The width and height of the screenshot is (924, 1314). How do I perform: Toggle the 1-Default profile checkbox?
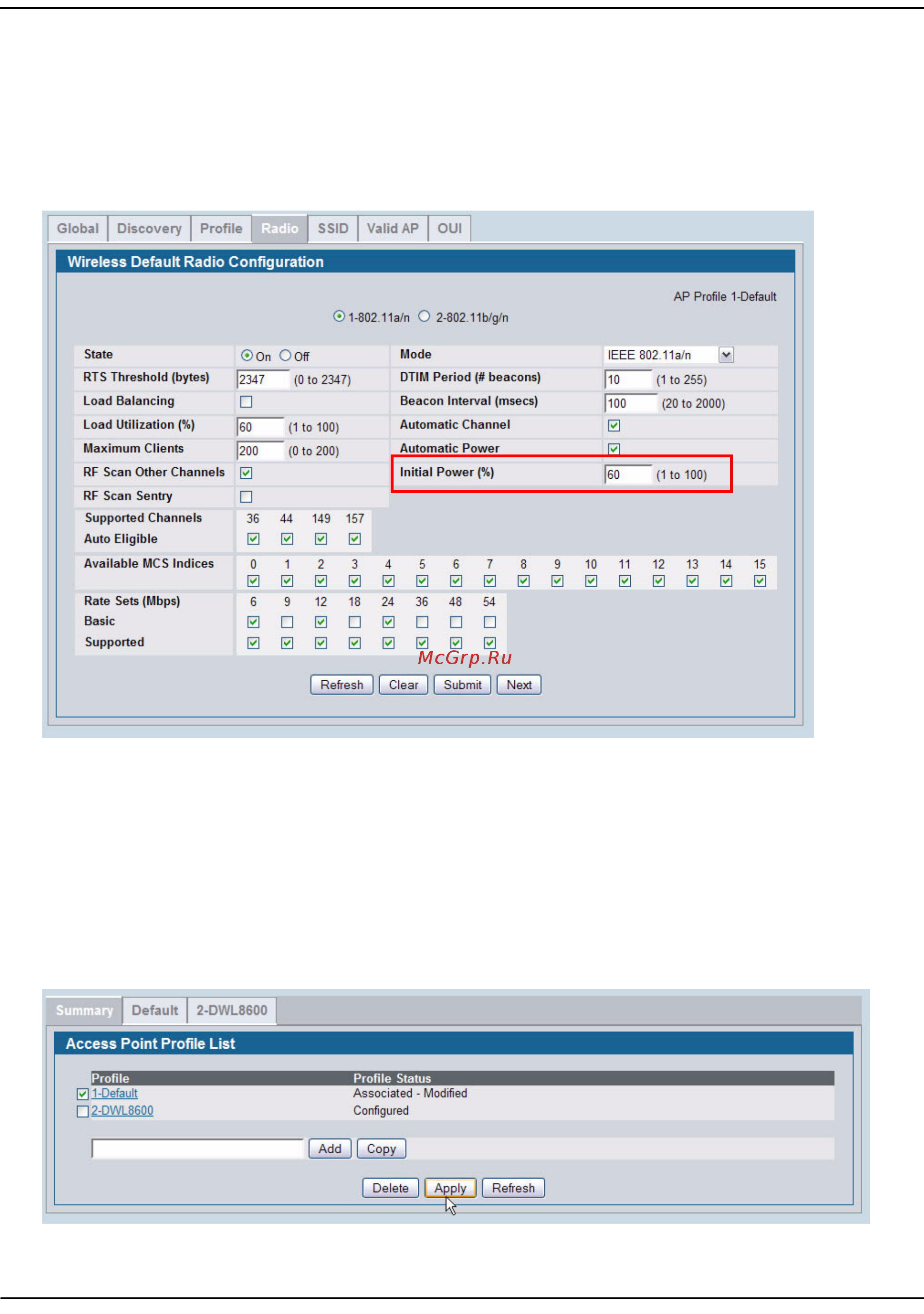(82, 1094)
